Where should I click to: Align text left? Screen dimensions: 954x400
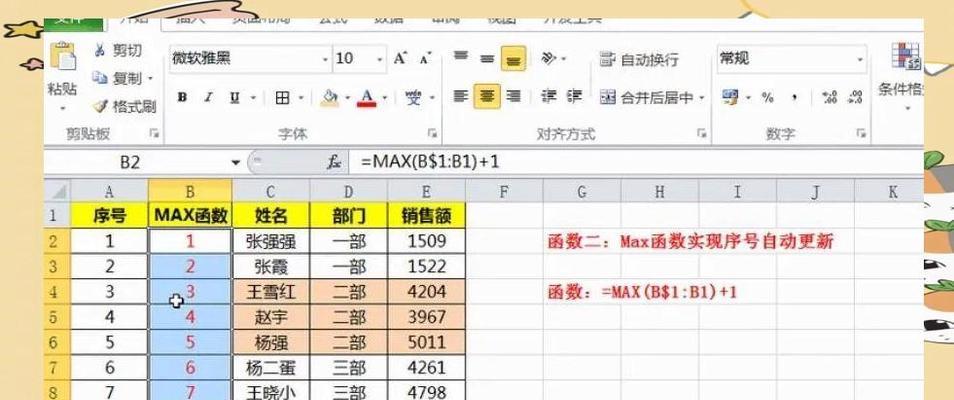pos(461,96)
